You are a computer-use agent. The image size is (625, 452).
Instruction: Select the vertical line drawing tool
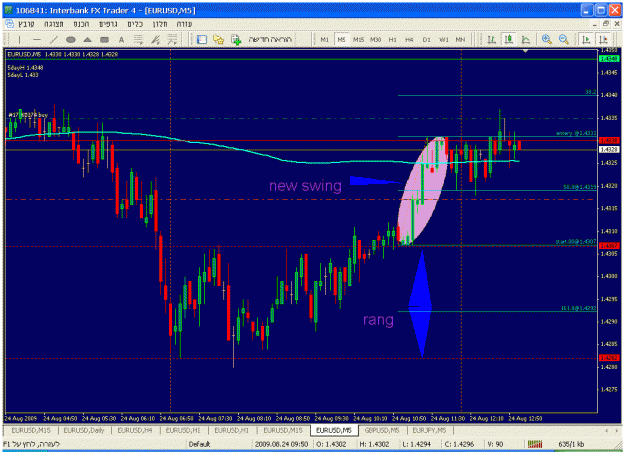click(20, 39)
